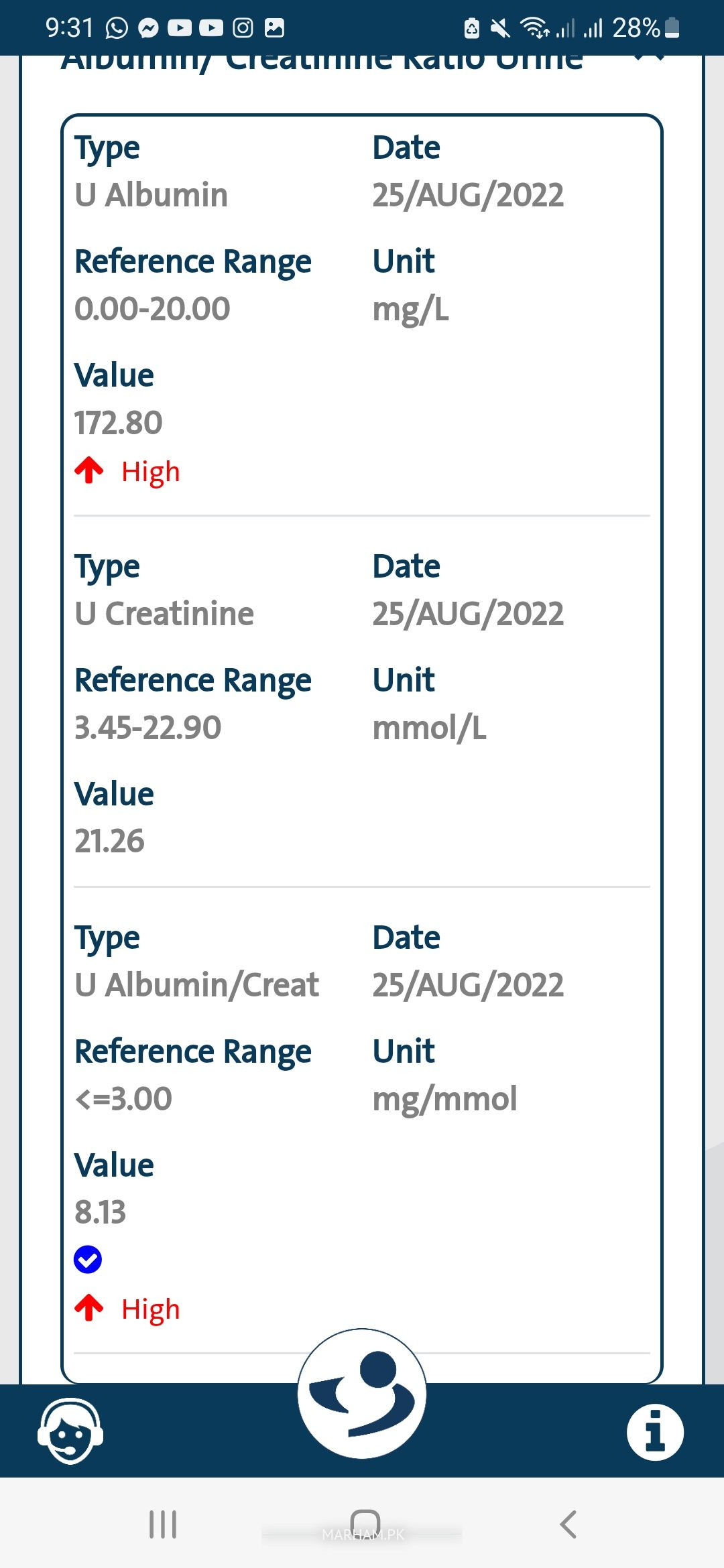Tap the info icon in bottom bar
The image size is (724, 1568).
click(x=655, y=1431)
